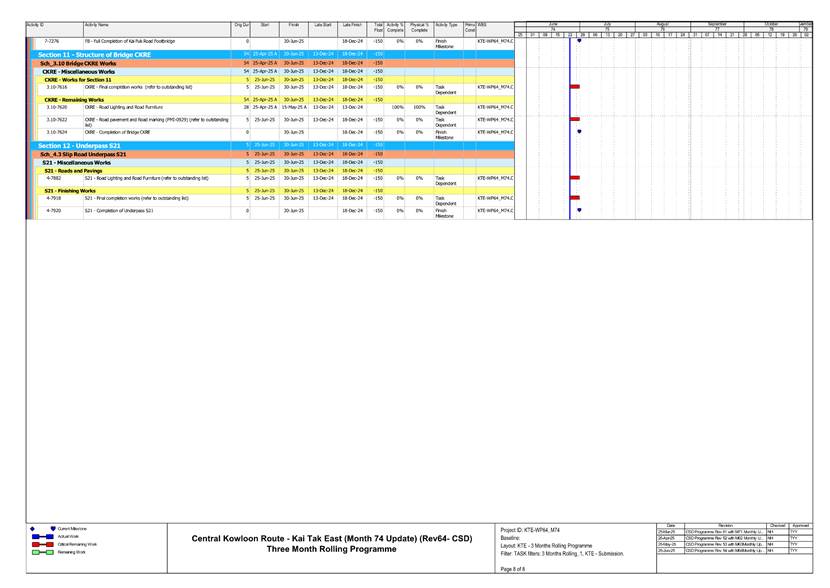Click milestone diamond for Completion of Bridge CKRE
The image size is (830, 588).
click(580, 131)
